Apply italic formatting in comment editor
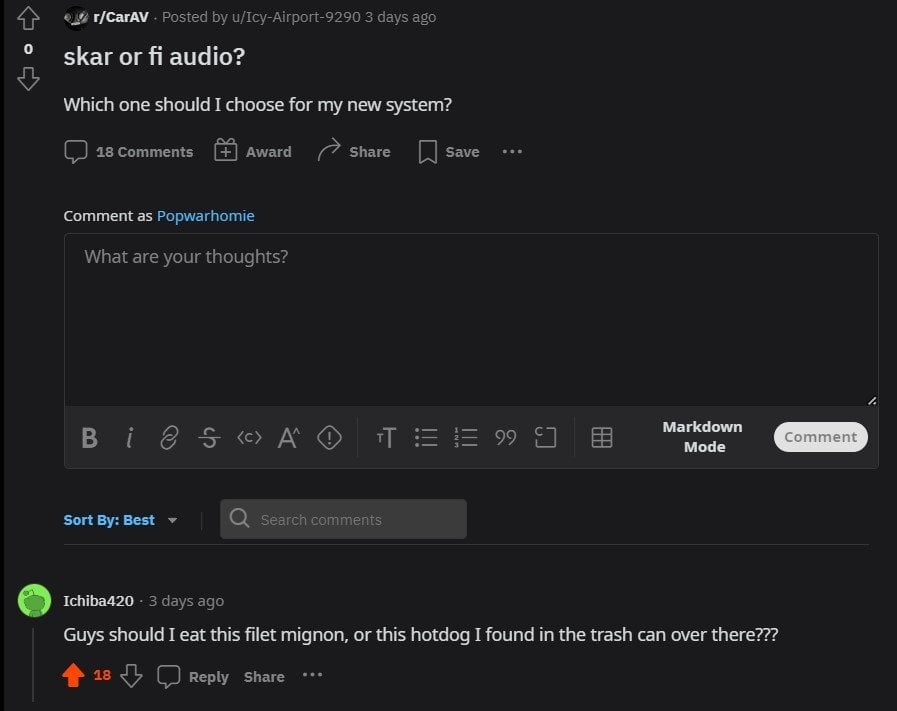This screenshot has height=711, width=897. point(129,437)
